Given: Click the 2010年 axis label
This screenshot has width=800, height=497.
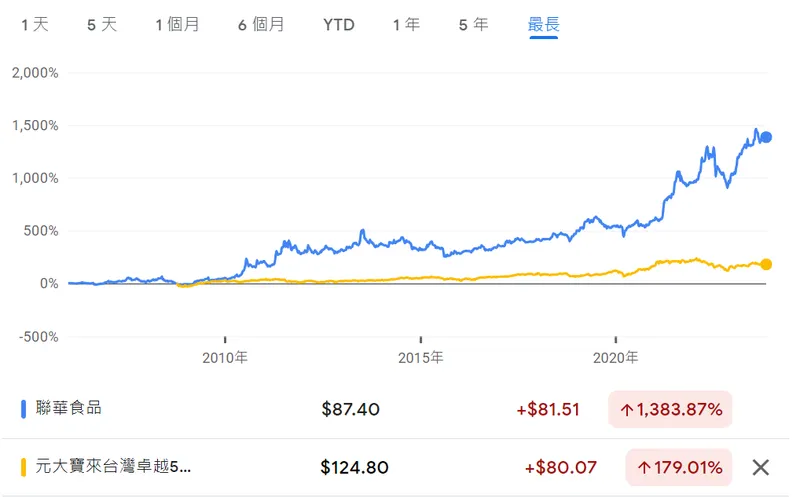Looking at the screenshot, I should coord(225,357).
